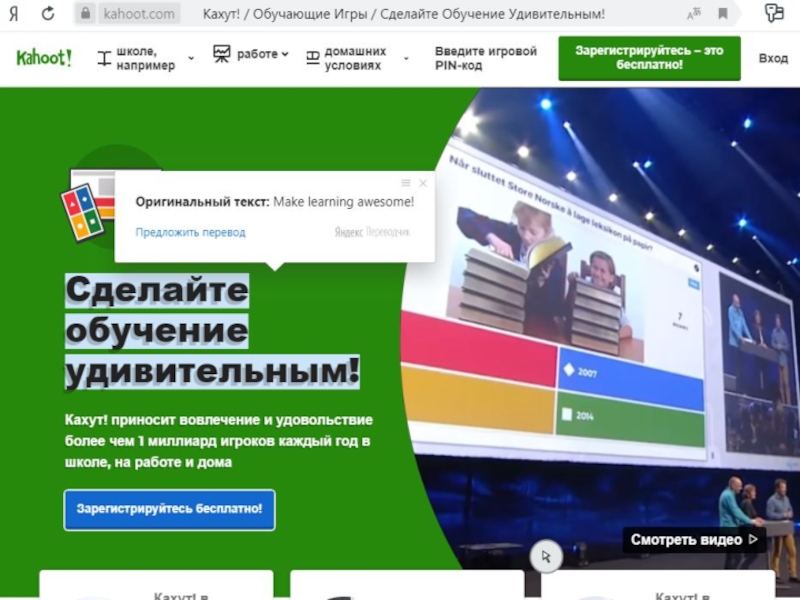Open the "работе" menu item

(x=251, y=54)
